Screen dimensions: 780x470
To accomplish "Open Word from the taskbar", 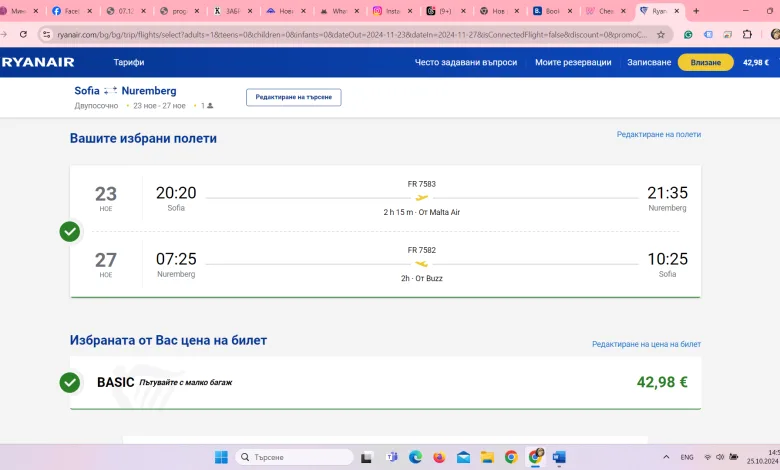I will point(559,457).
